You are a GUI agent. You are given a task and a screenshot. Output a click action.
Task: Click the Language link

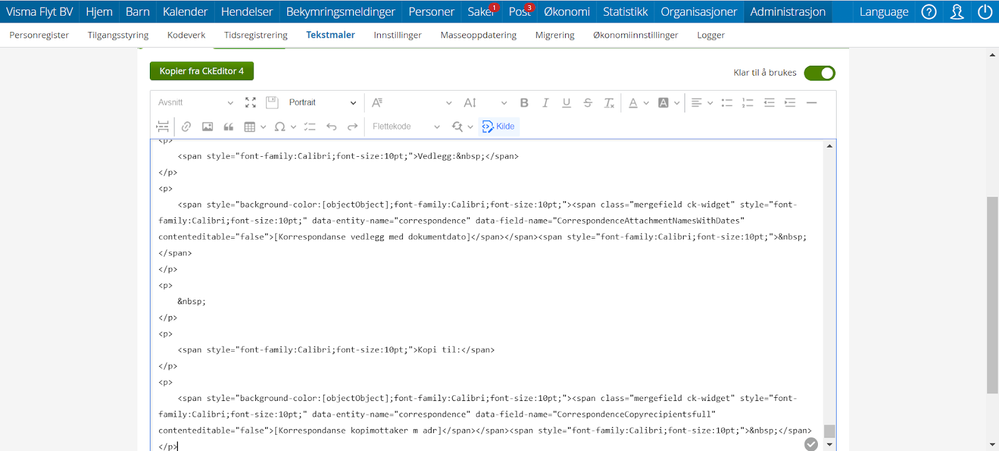pyautogui.click(x=884, y=11)
